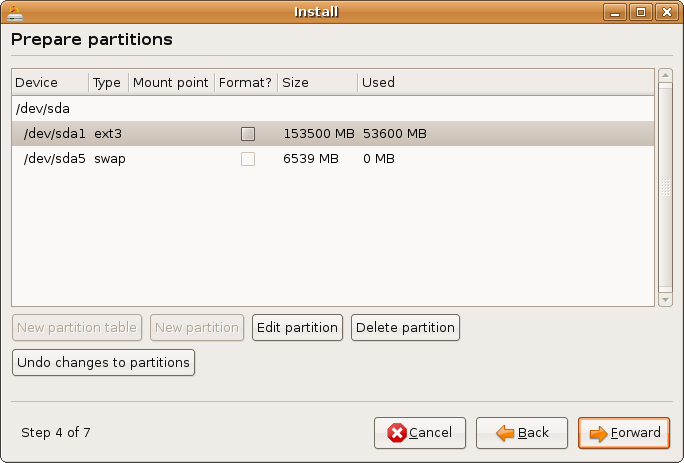Click the orange left arrow Back icon

point(505,433)
